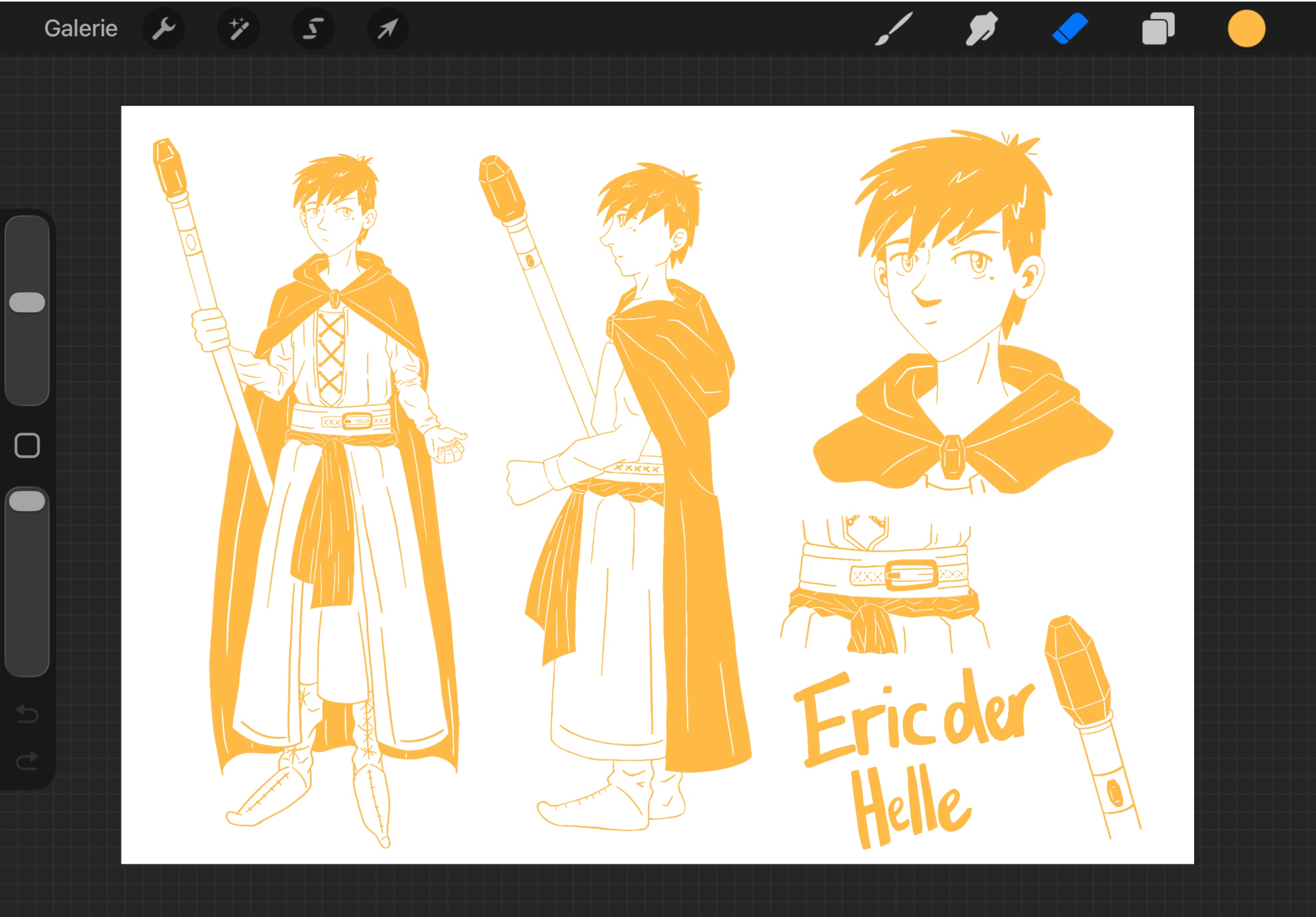Click the brush opacity slider handle
This screenshot has height=917, width=1316.
point(27,501)
